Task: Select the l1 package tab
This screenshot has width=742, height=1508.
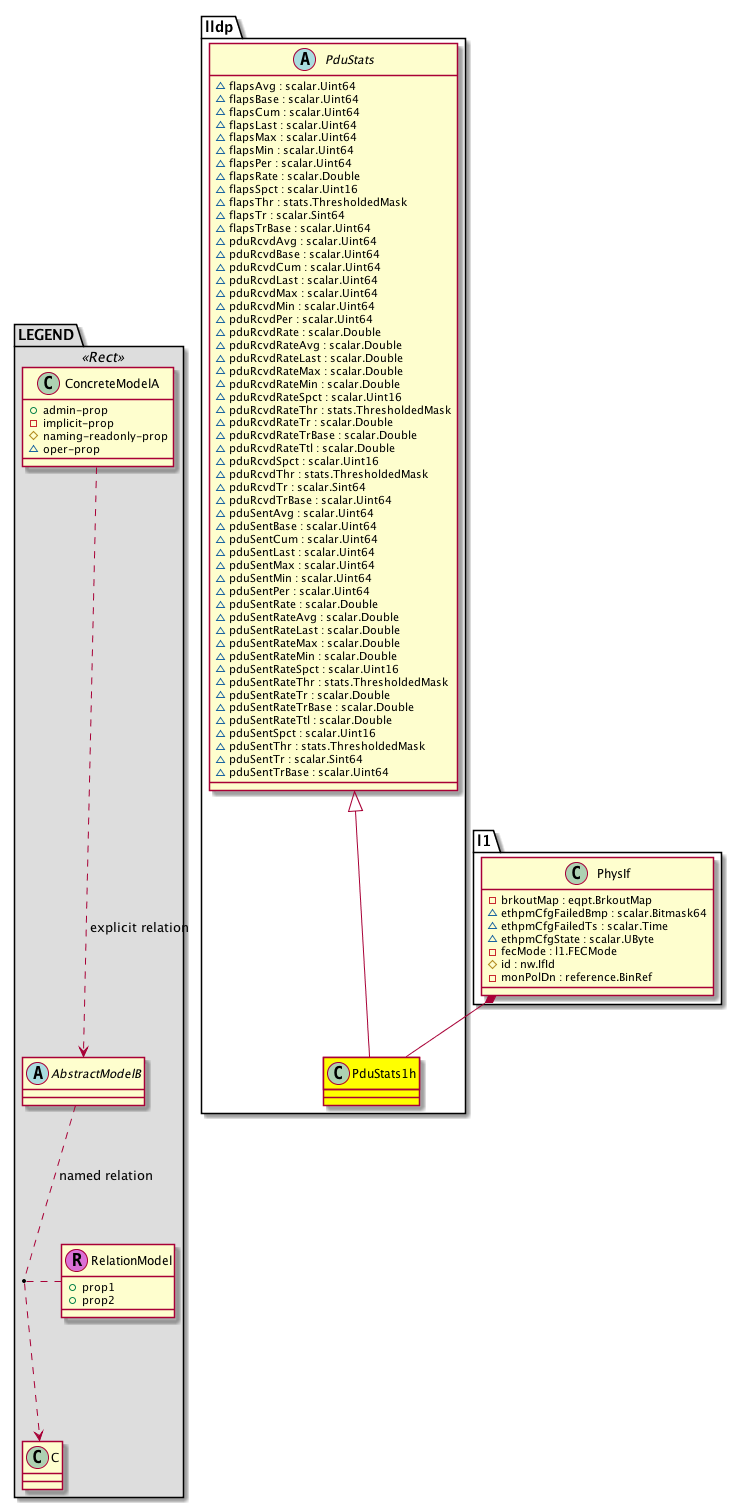Action: click(484, 840)
